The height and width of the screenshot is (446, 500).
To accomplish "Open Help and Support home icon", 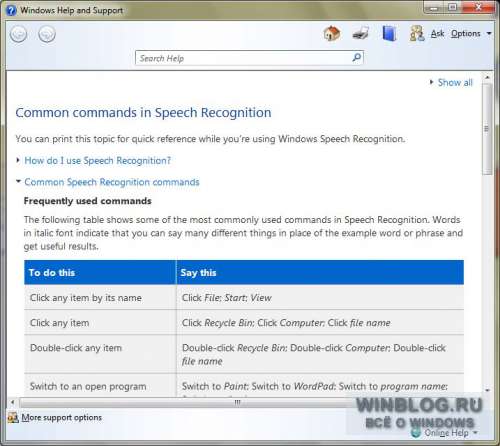I will point(332,33).
